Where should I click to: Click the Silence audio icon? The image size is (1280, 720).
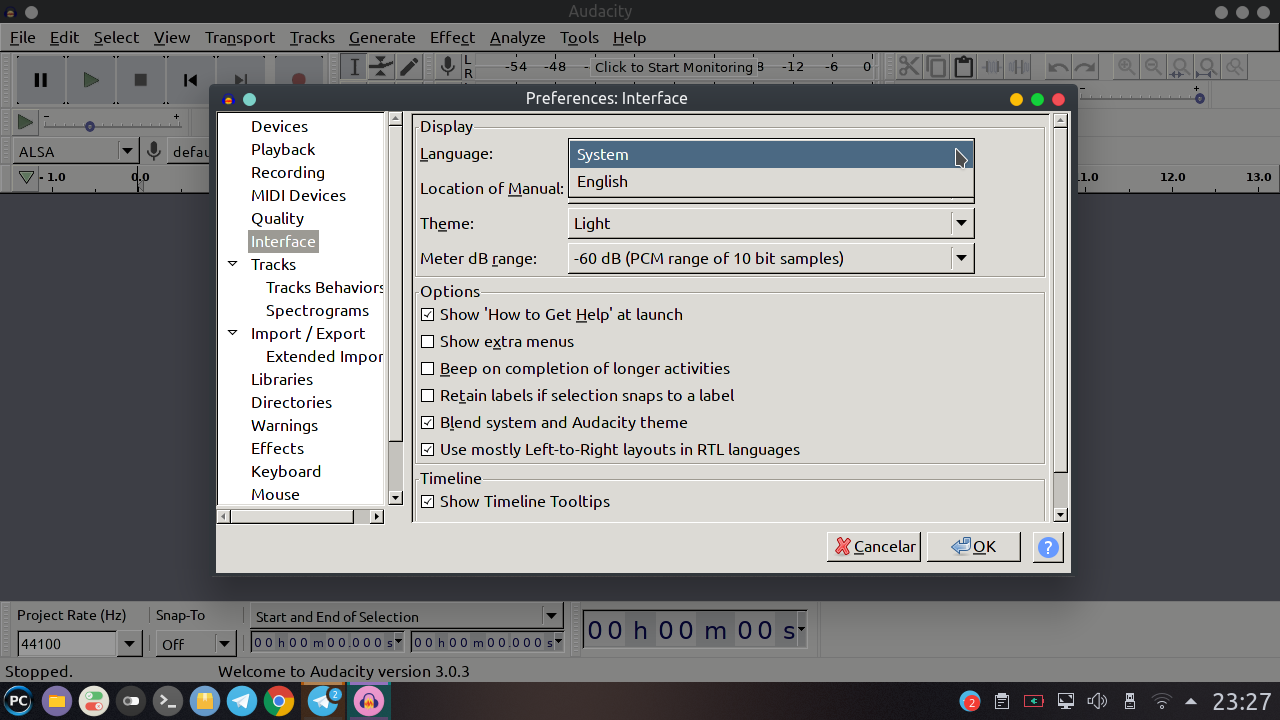coord(1018,67)
